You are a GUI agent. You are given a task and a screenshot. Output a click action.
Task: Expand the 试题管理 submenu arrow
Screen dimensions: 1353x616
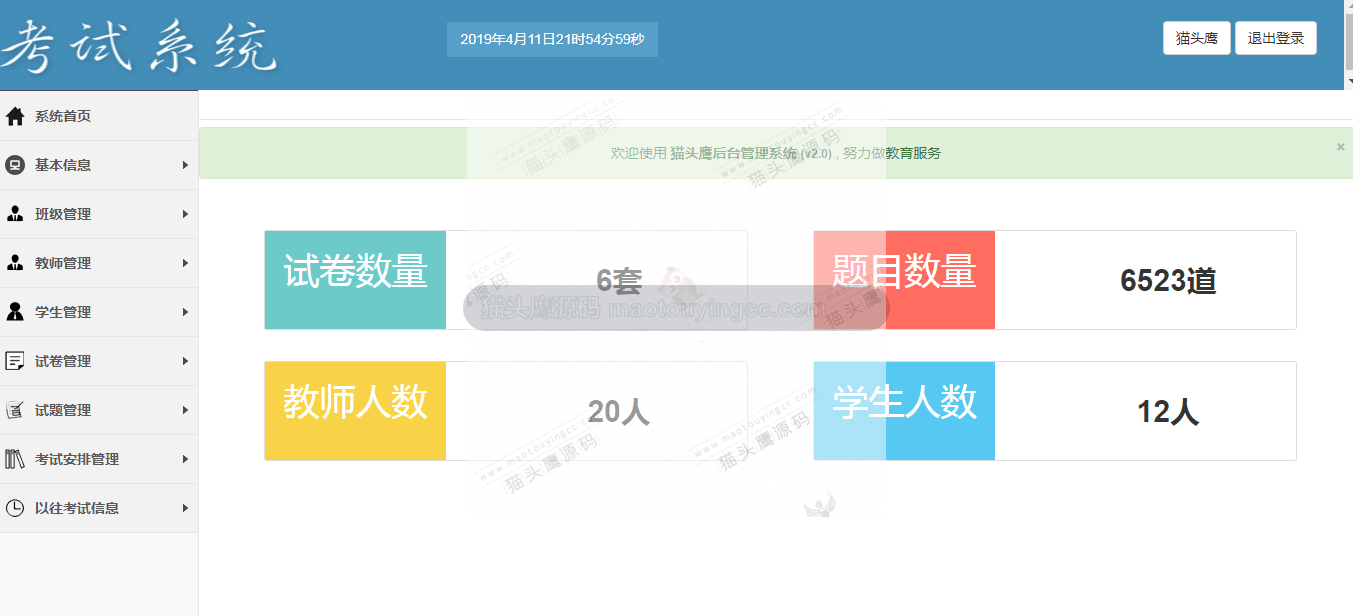click(x=185, y=410)
